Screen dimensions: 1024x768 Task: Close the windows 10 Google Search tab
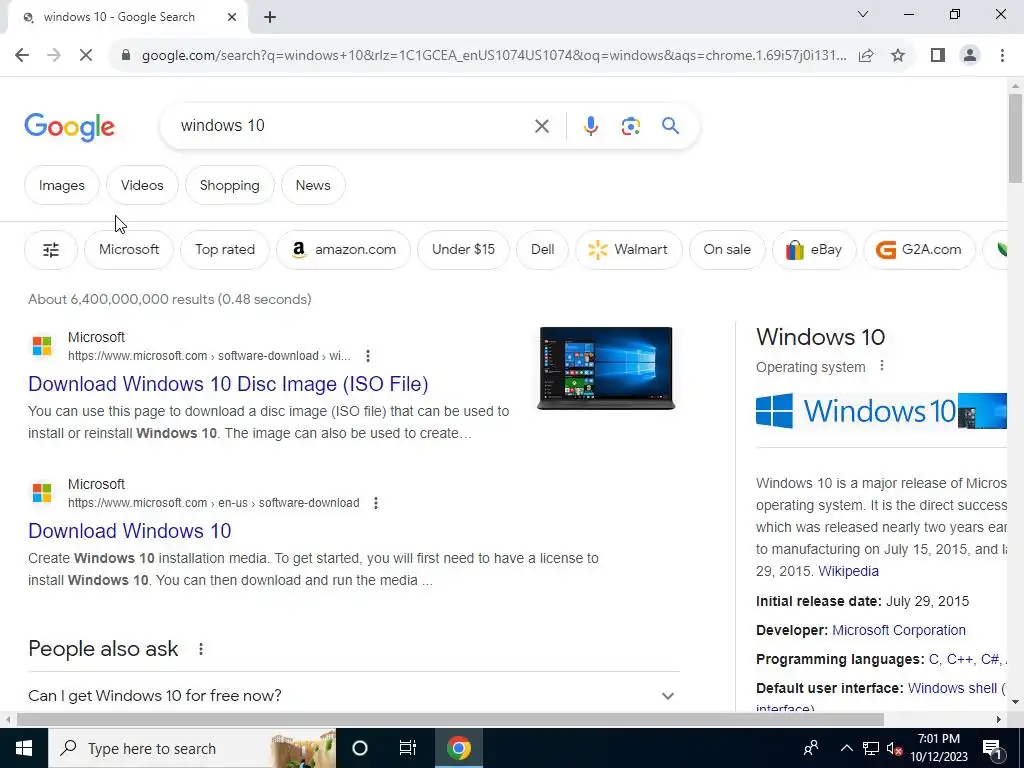232,18
